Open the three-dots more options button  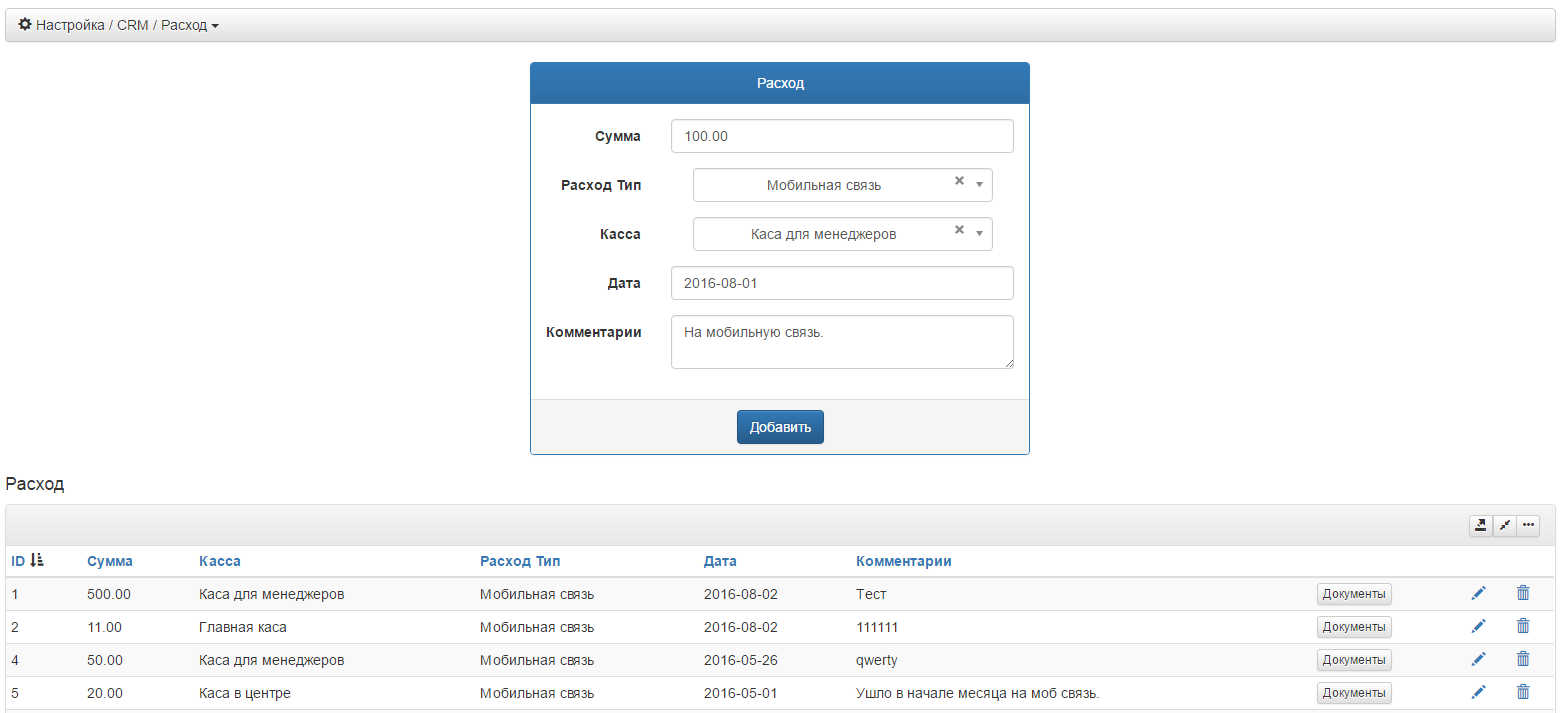(x=1528, y=525)
